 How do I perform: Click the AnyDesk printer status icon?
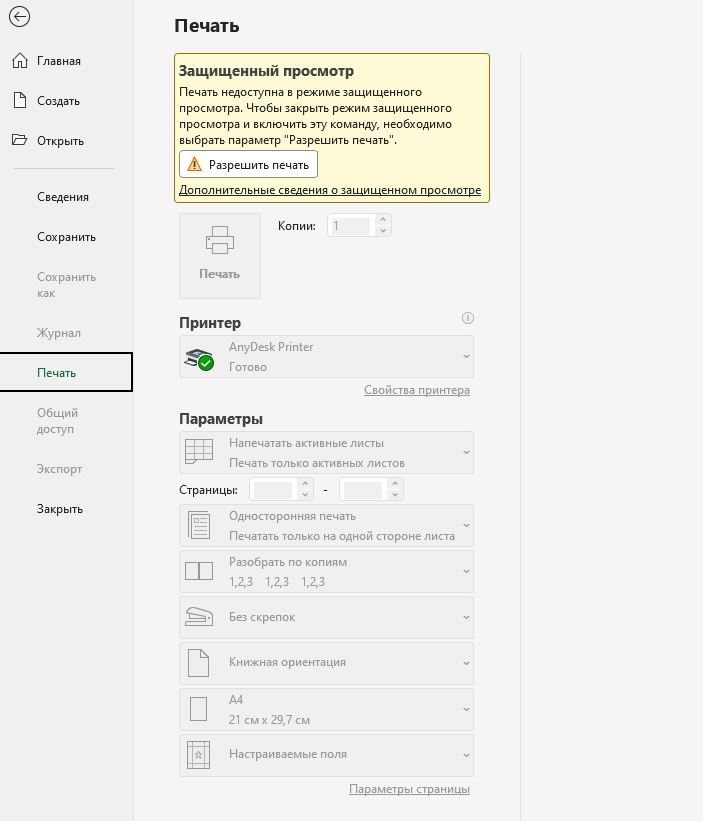(x=199, y=359)
